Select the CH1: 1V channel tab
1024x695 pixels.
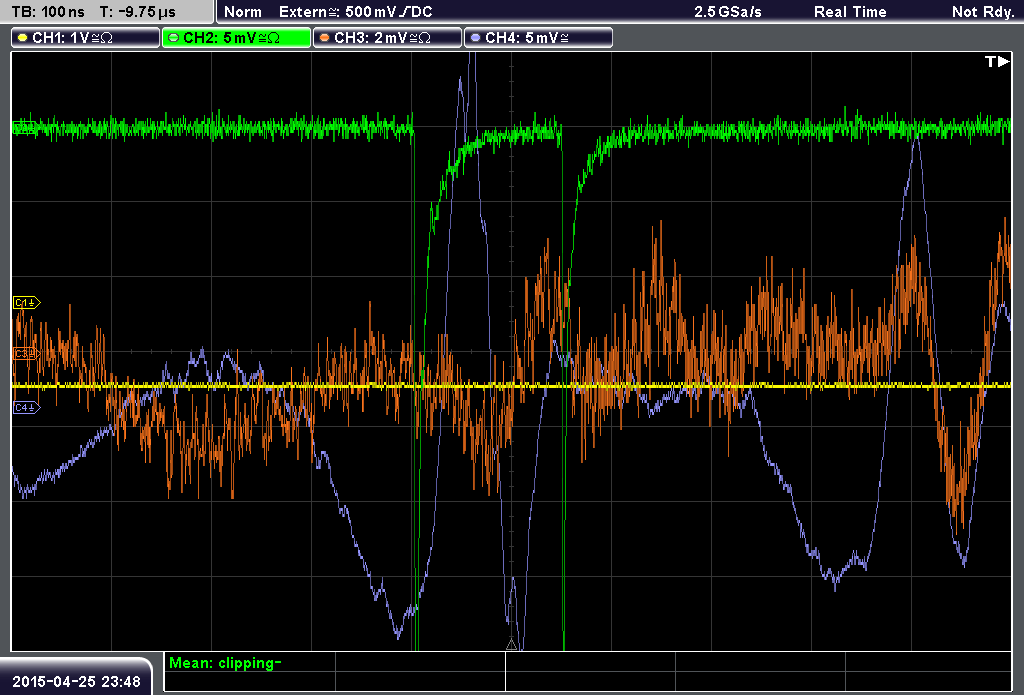point(86,38)
